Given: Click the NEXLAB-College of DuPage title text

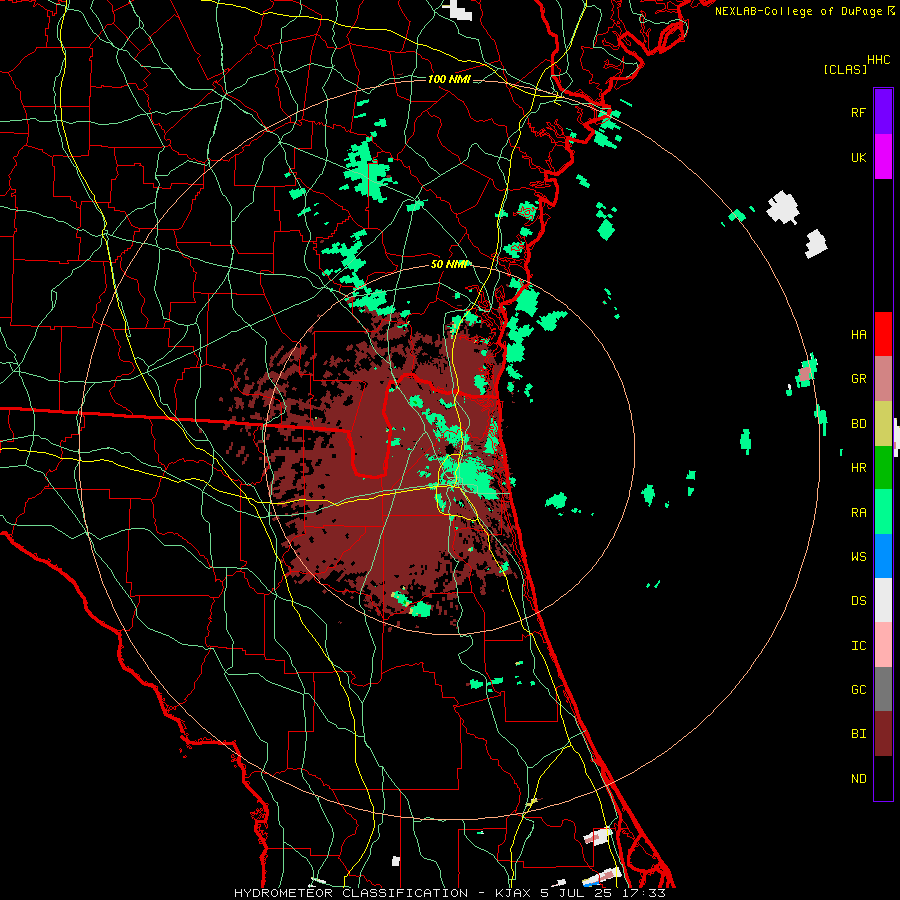Looking at the screenshot, I should pos(799,11).
